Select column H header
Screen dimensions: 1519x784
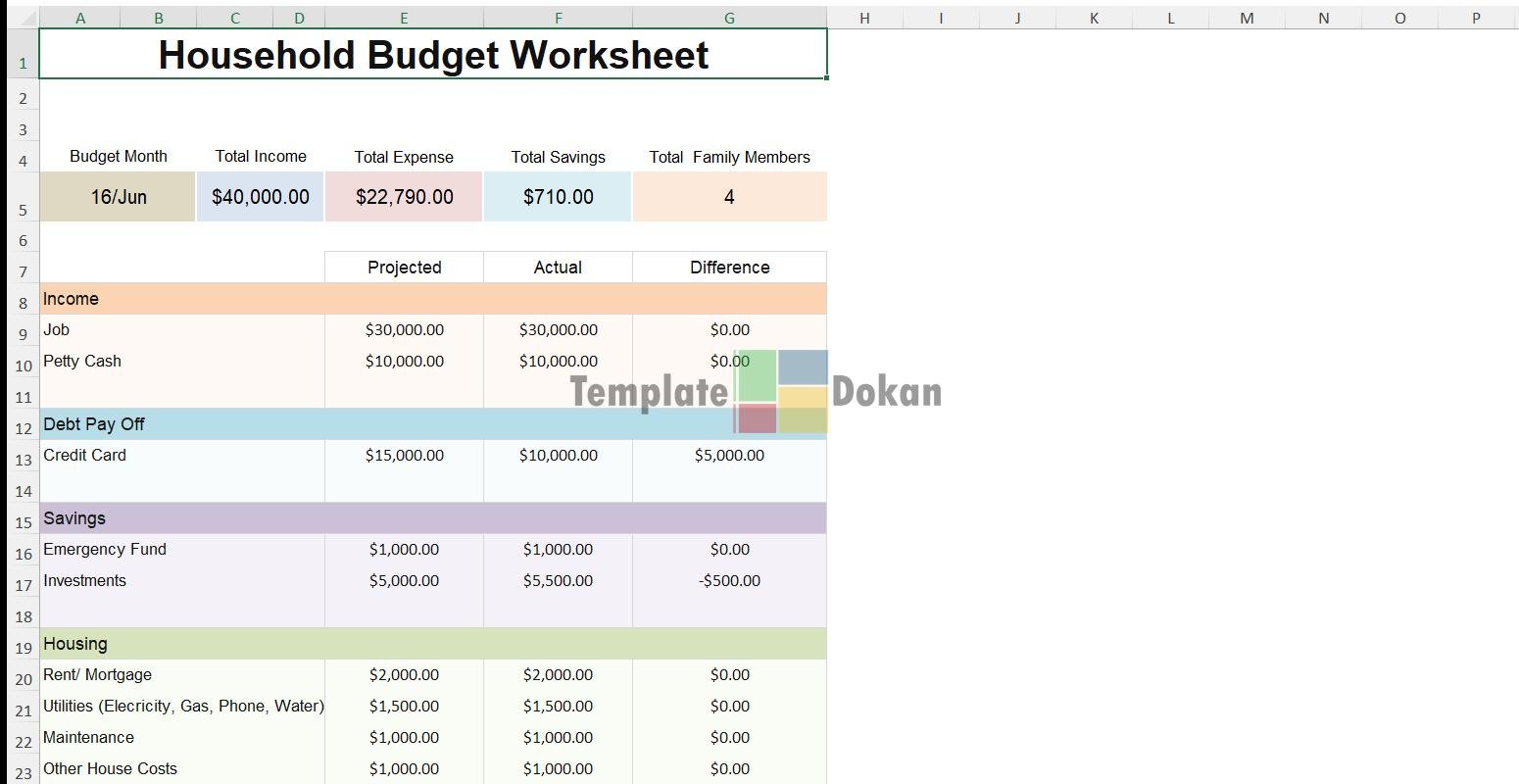coord(863,18)
